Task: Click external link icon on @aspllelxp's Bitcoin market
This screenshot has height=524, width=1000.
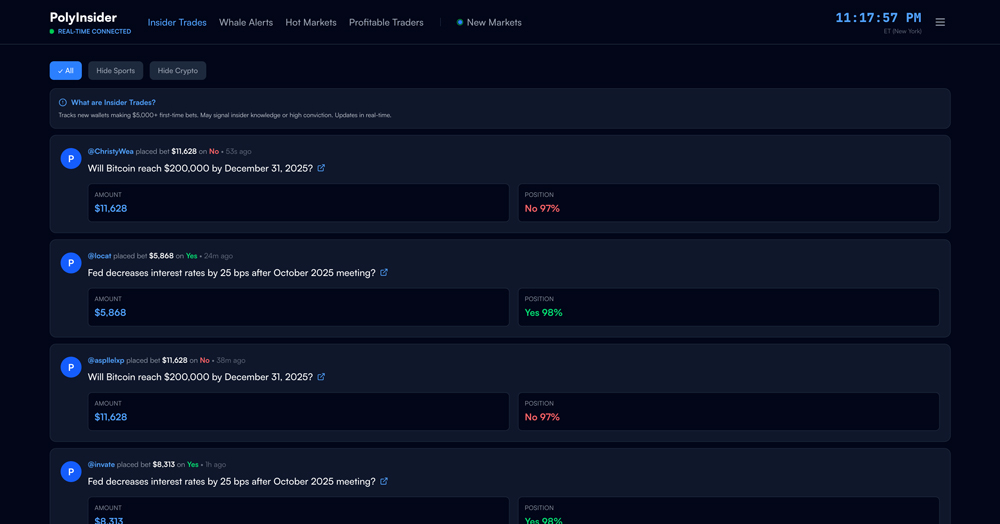Action: (321, 377)
